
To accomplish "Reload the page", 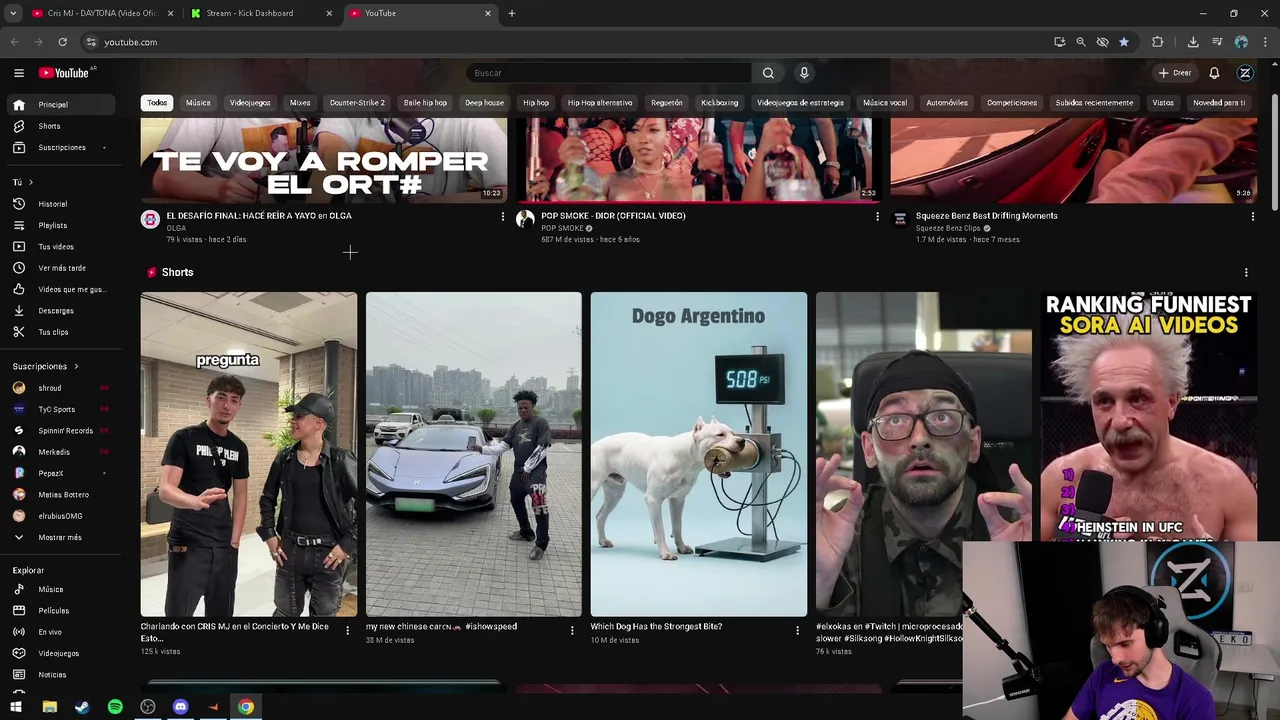I will tap(62, 42).
